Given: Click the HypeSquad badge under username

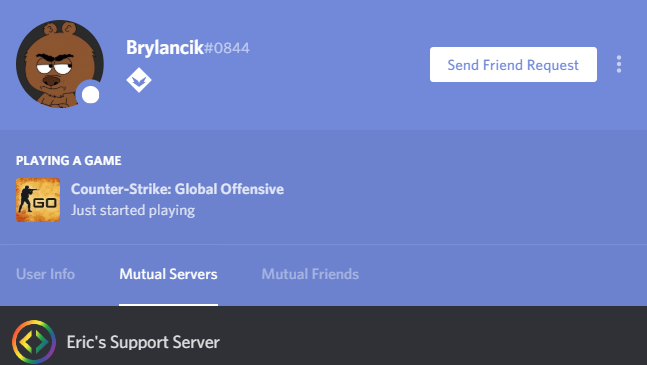Looking at the screenshot, I should (139, 80).
